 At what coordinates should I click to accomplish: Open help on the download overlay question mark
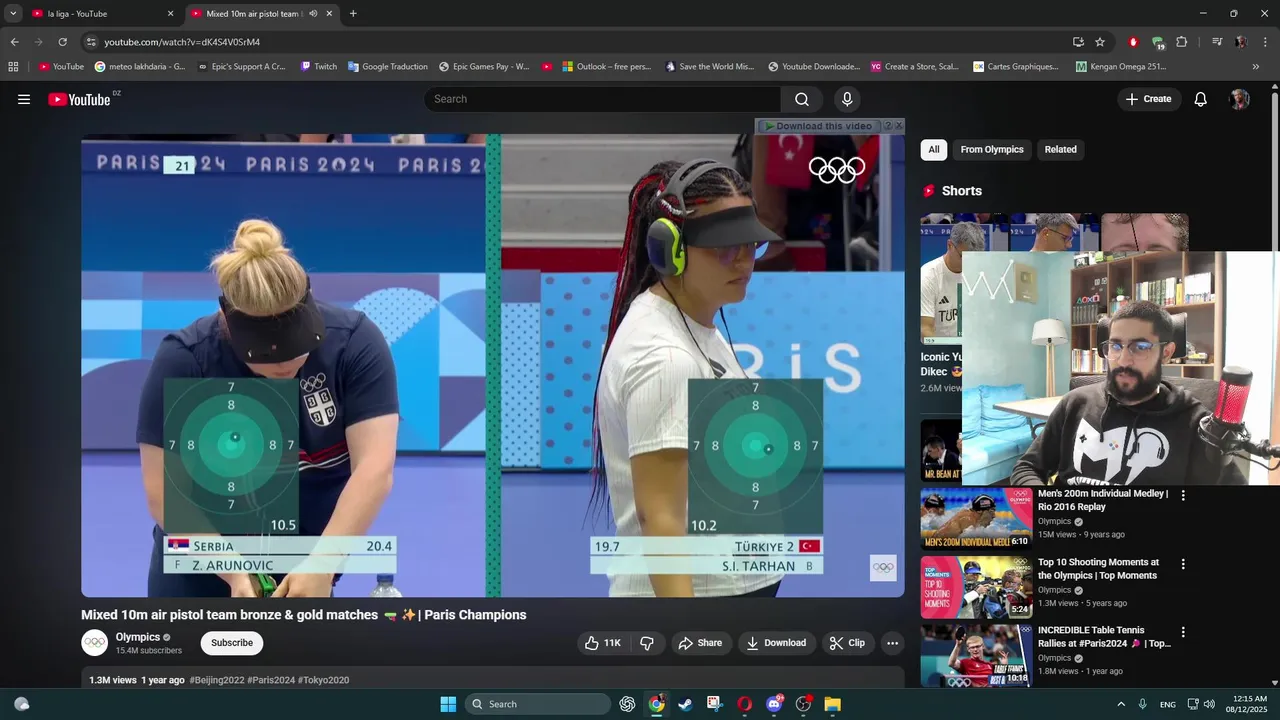(x=887, y=126)
